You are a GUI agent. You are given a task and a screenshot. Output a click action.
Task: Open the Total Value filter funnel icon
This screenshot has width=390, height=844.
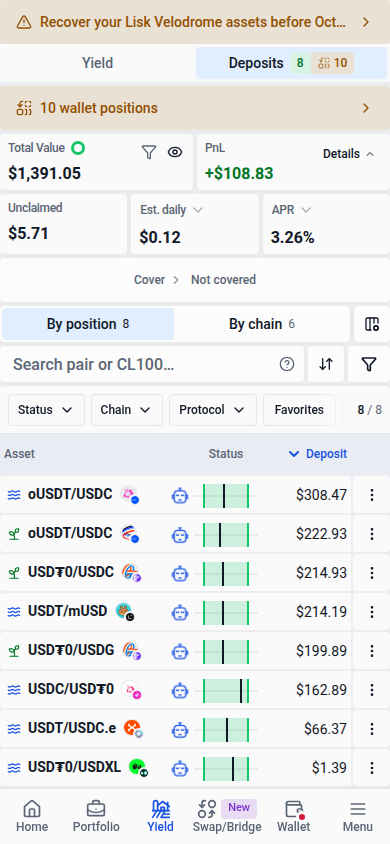148,153
